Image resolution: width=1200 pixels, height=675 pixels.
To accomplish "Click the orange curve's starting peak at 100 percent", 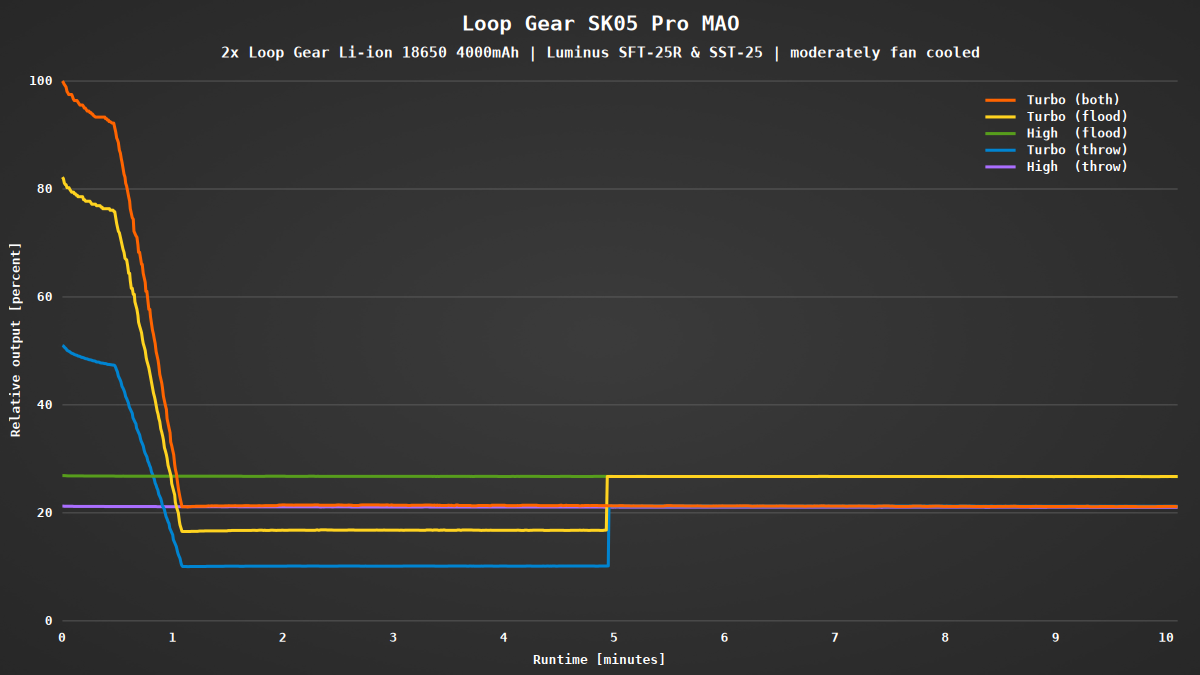I will point(63,82).
